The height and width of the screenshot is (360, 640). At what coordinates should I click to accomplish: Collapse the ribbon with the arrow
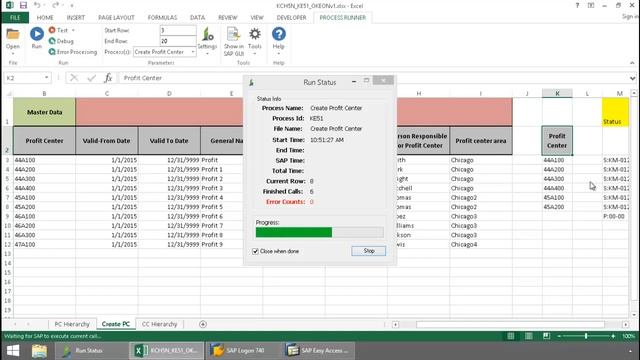point(632,63)
